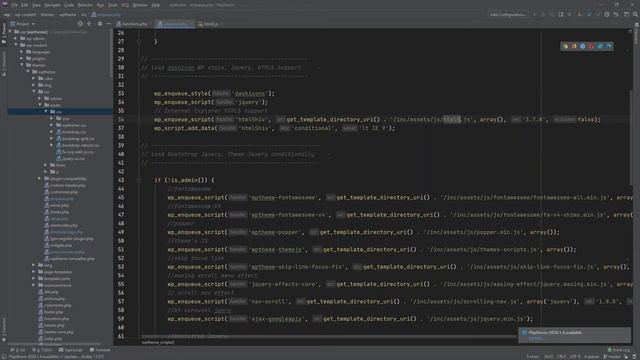Open the Navigate menu

coord(52,5)
